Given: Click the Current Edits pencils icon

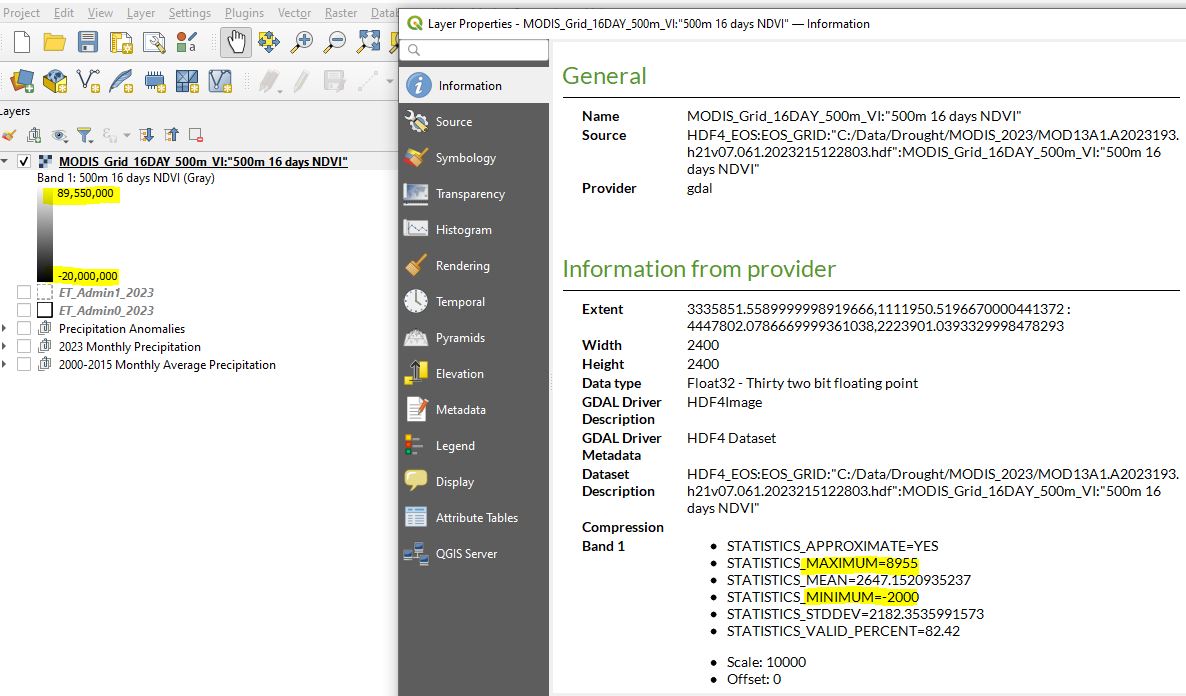Looking at the screenshot, I should coord(269,81).
